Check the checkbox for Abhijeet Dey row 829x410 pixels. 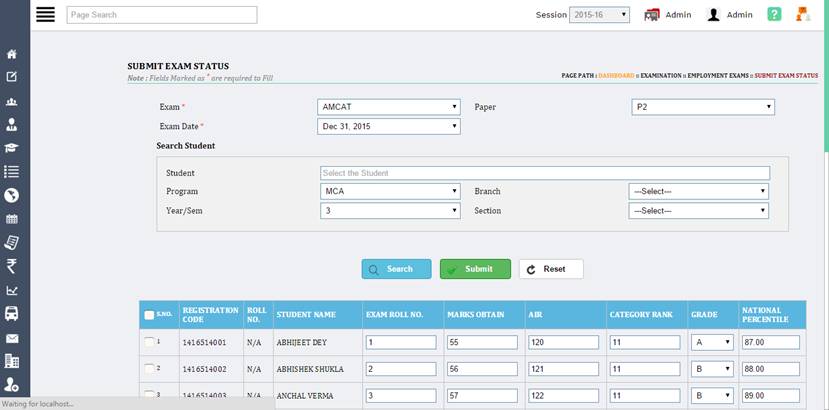(149, 342)
